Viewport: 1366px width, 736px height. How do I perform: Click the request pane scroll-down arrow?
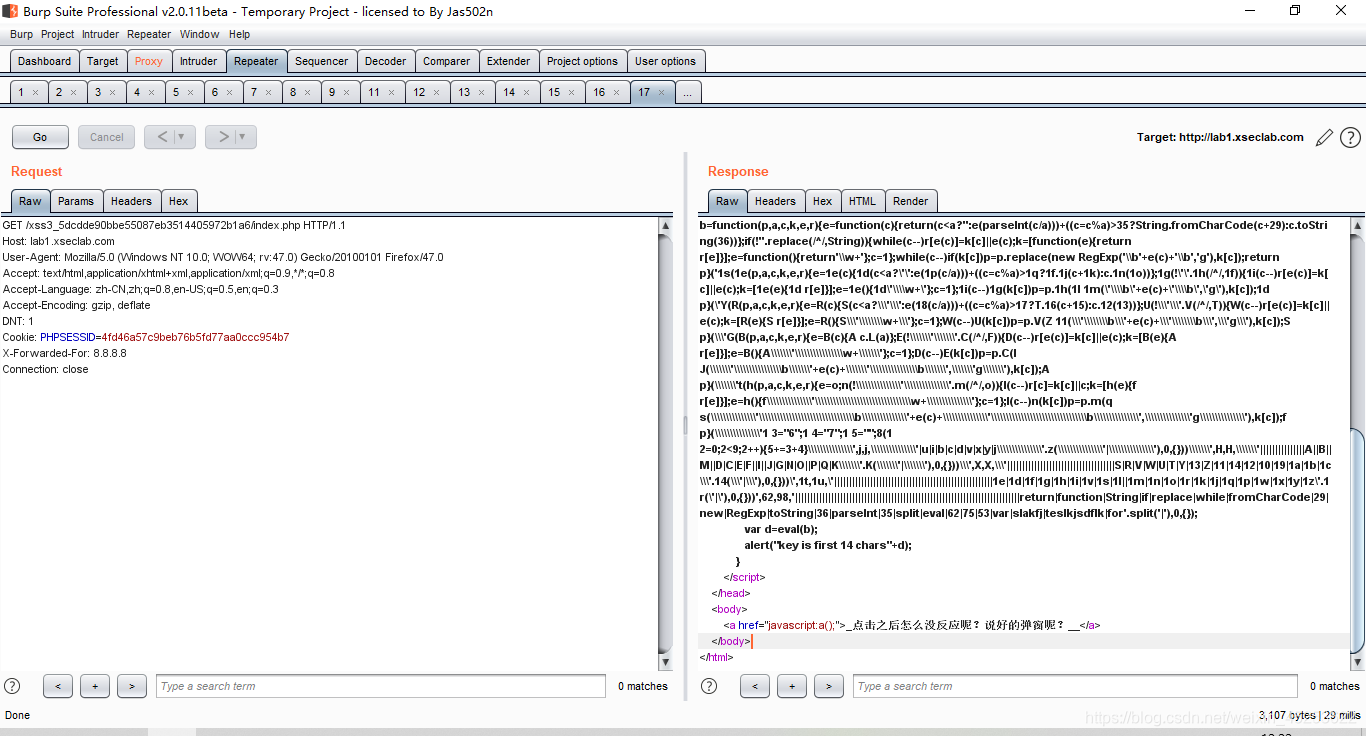coord(666,662)
